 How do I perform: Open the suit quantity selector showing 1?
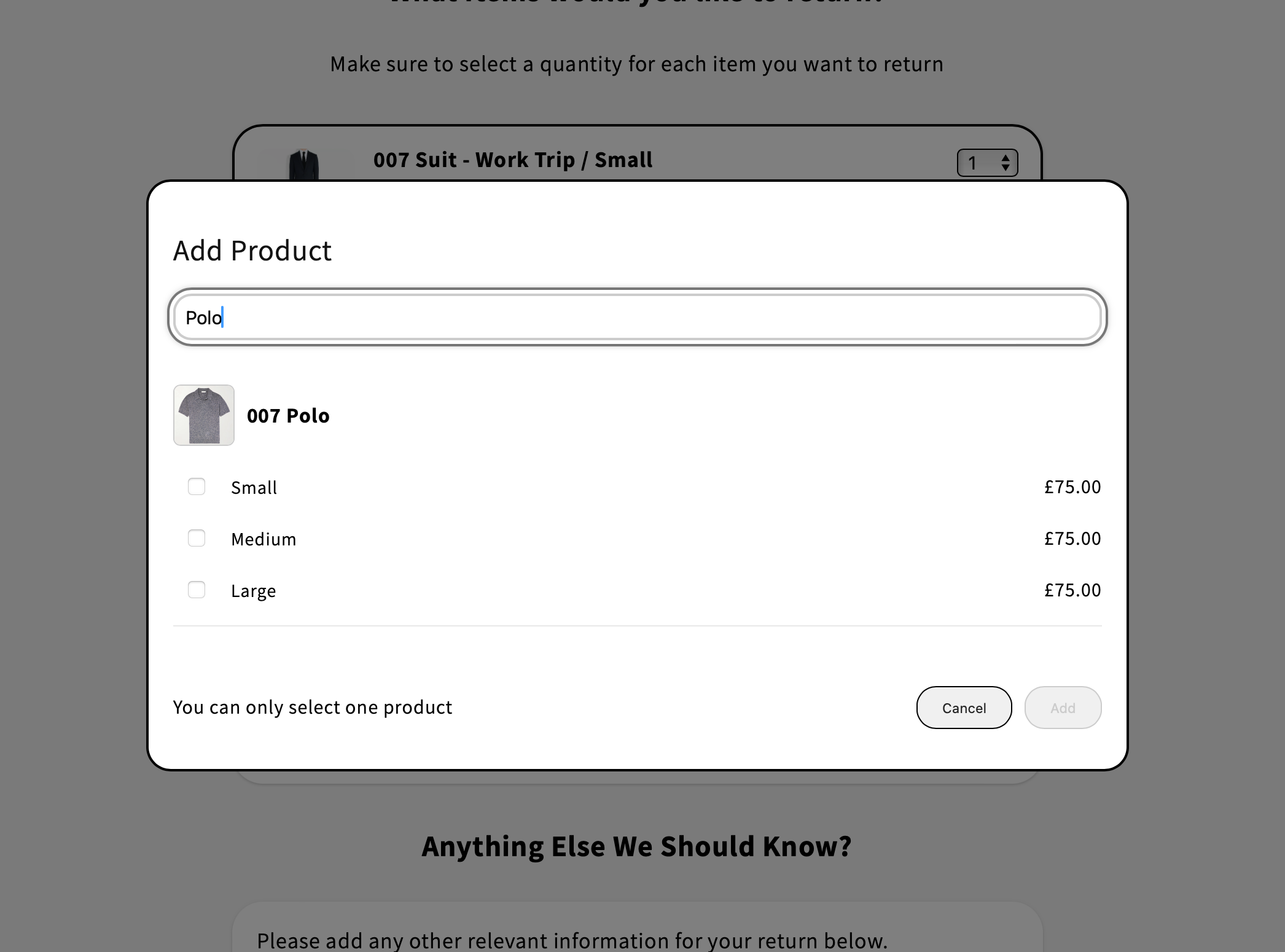[x=988, y=163]
